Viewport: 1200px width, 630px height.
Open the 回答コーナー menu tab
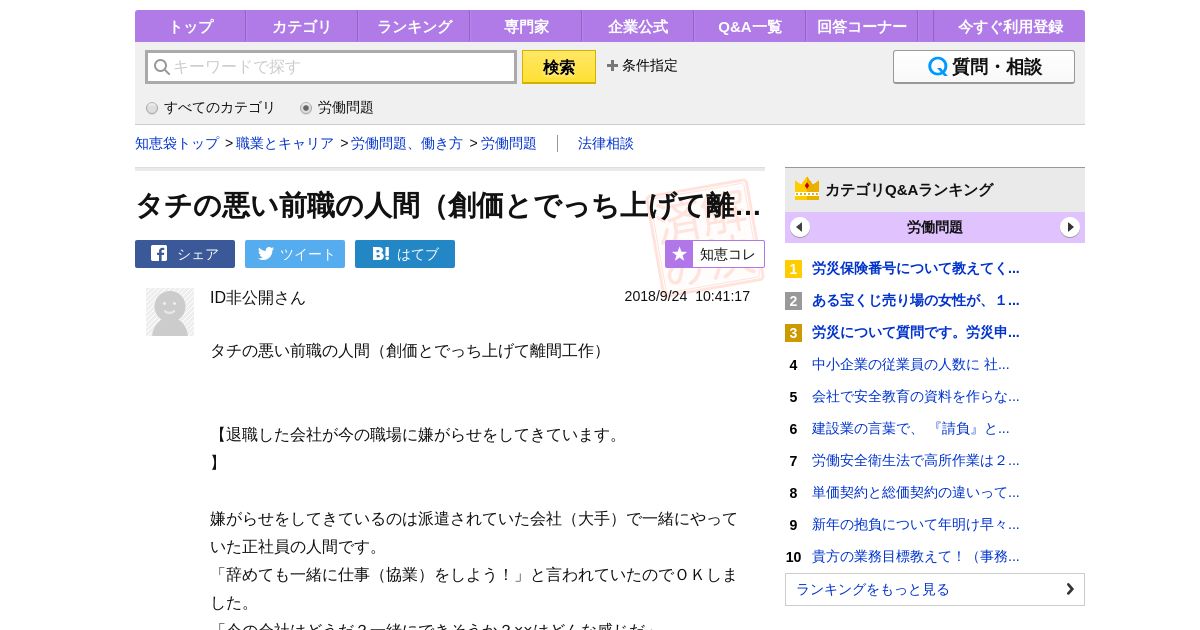pos(862,27)
